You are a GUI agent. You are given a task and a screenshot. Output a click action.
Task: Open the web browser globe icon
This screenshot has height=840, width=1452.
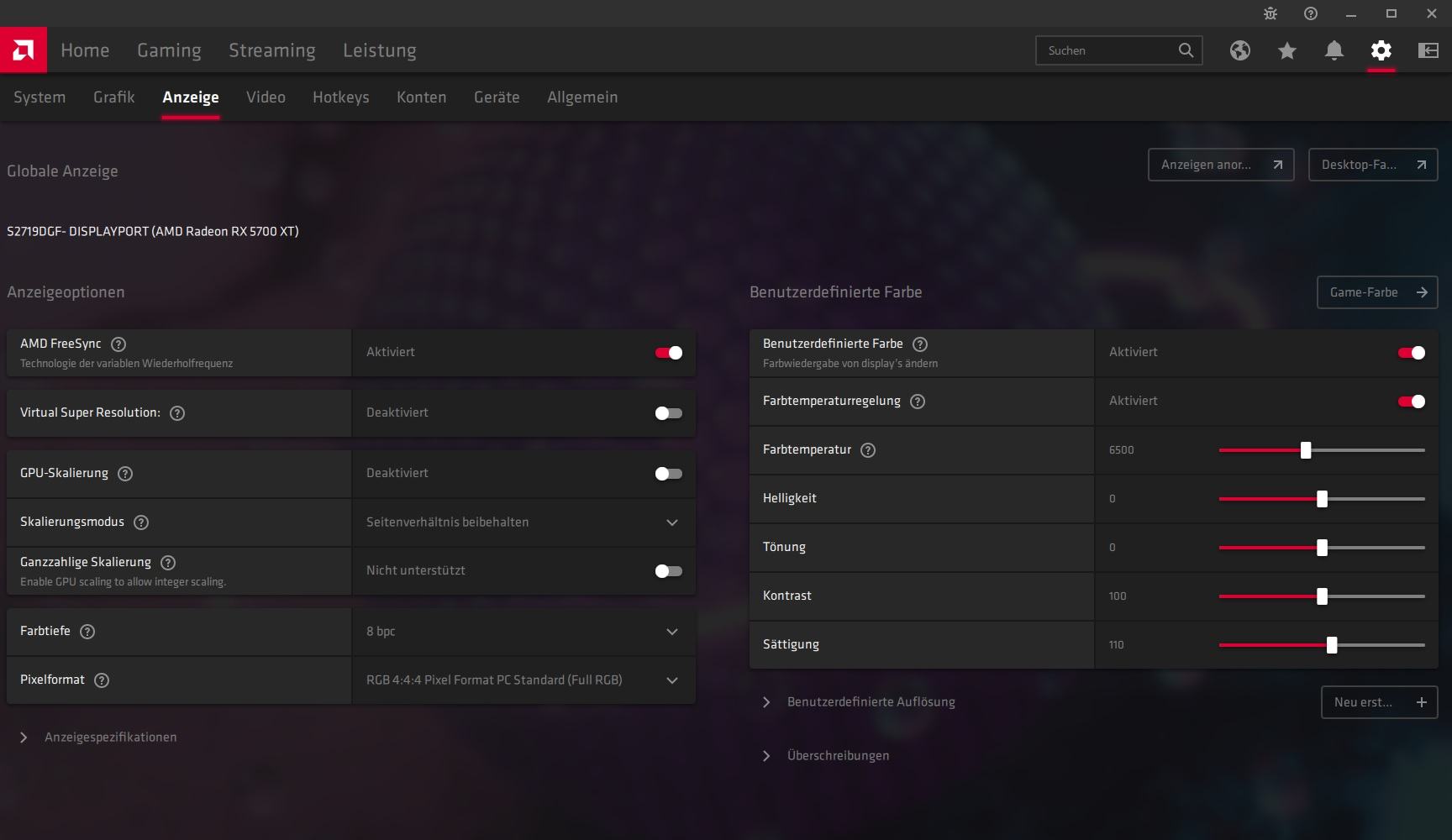[1240, 50]
